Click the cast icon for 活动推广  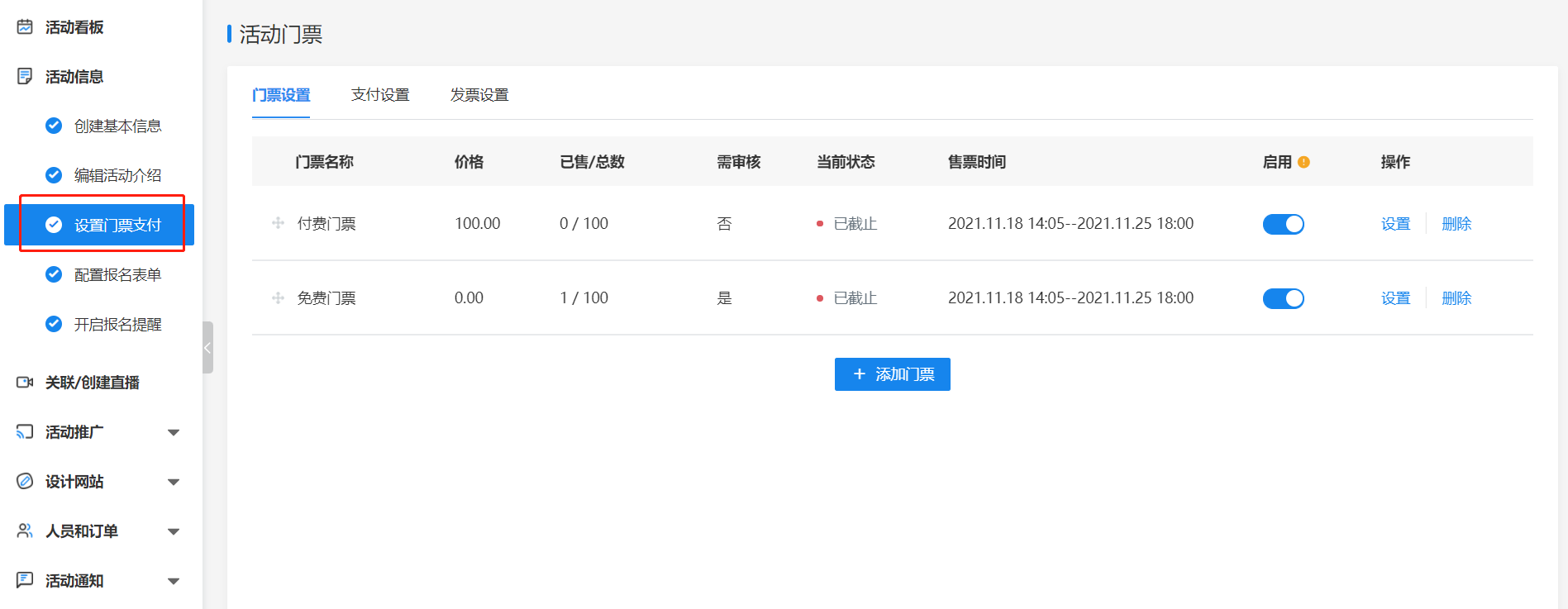[25, 431]
